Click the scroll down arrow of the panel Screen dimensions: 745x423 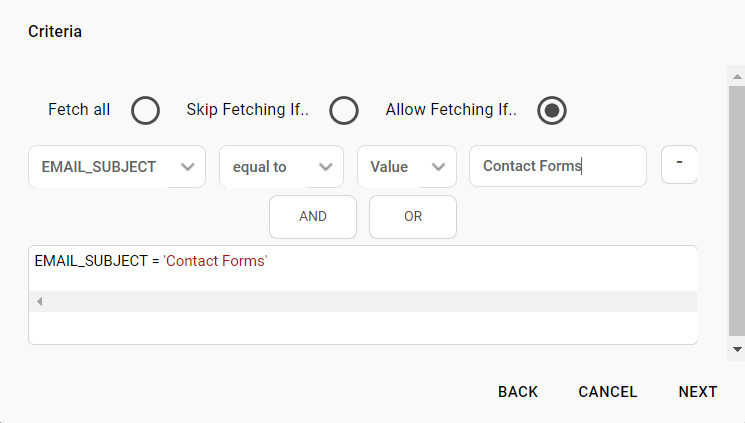tap(737, 349)
